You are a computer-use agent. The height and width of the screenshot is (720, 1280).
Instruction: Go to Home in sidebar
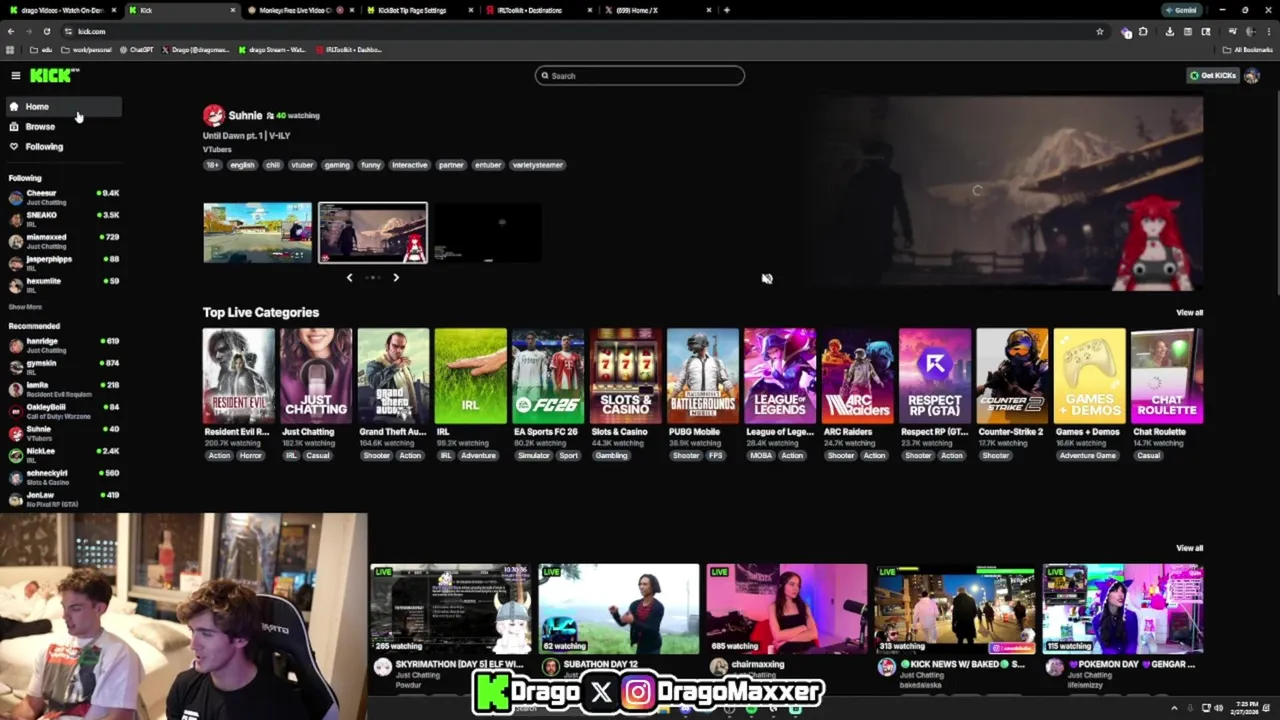click(63, 106)
